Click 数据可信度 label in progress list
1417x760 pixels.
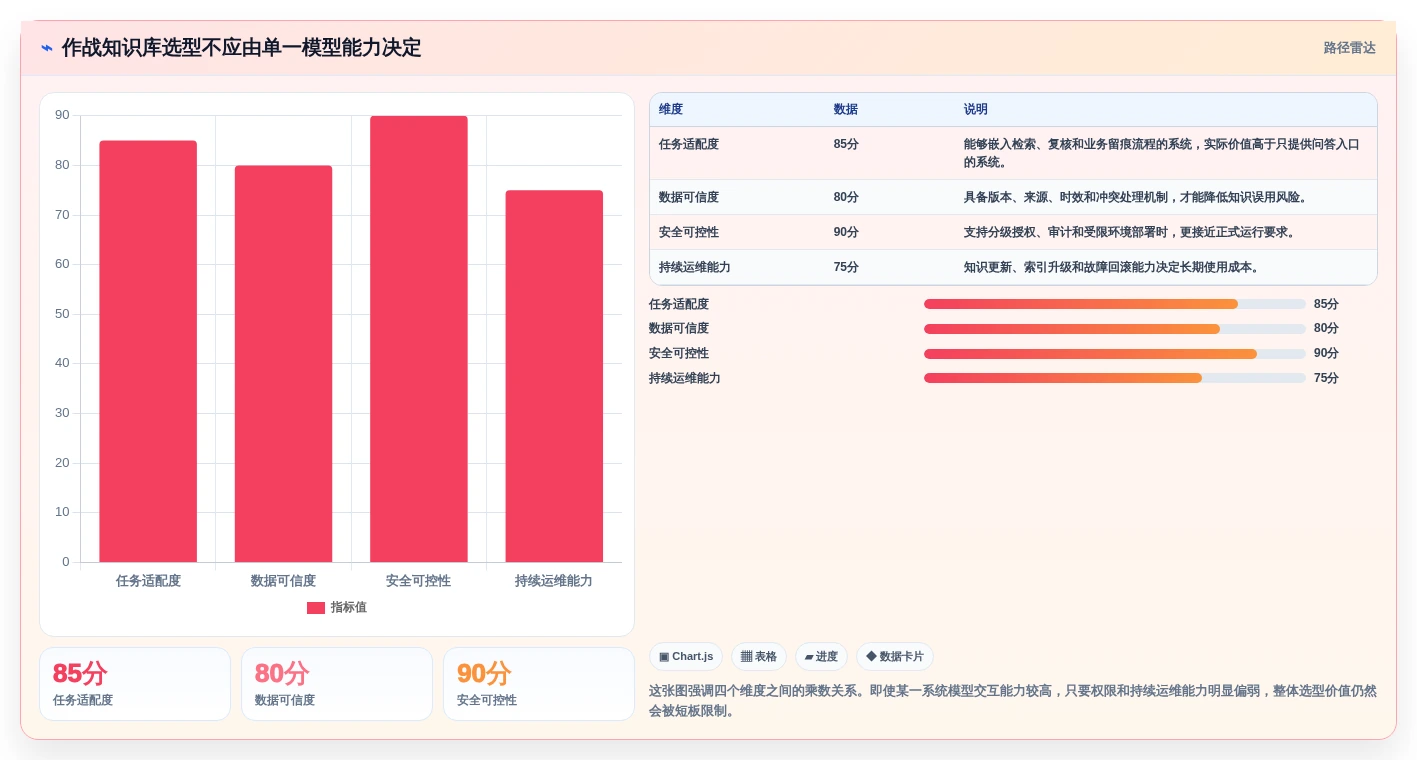(679, 328)
